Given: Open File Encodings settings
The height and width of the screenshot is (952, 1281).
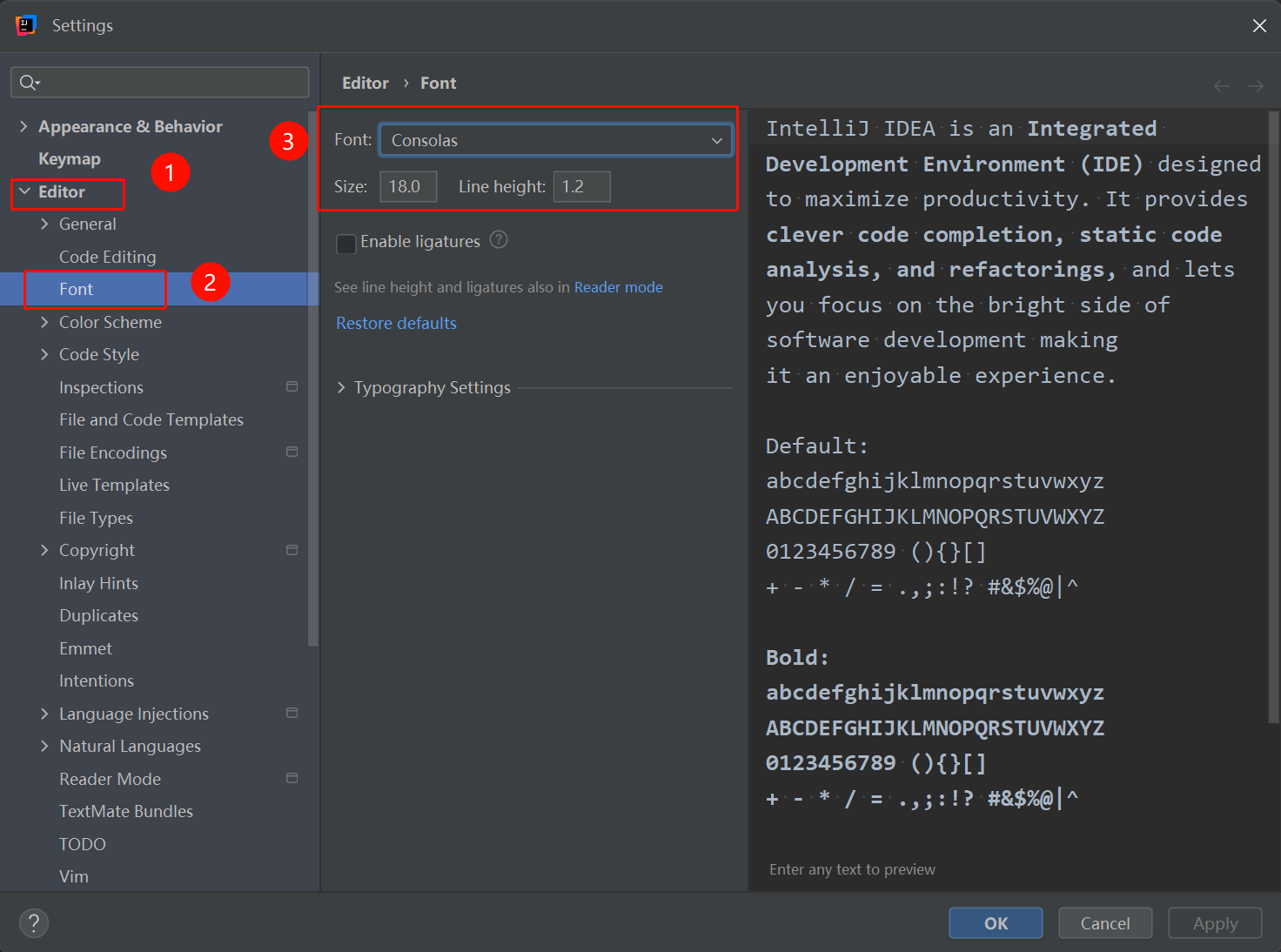Looking at the screenshot, I should [113, 453].
